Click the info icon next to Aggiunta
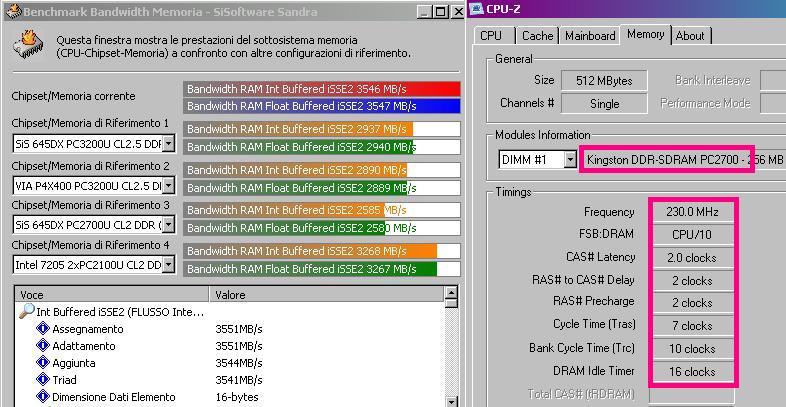Image resolution: width=786 pixels, height=407 pixels. coord(44,362)
